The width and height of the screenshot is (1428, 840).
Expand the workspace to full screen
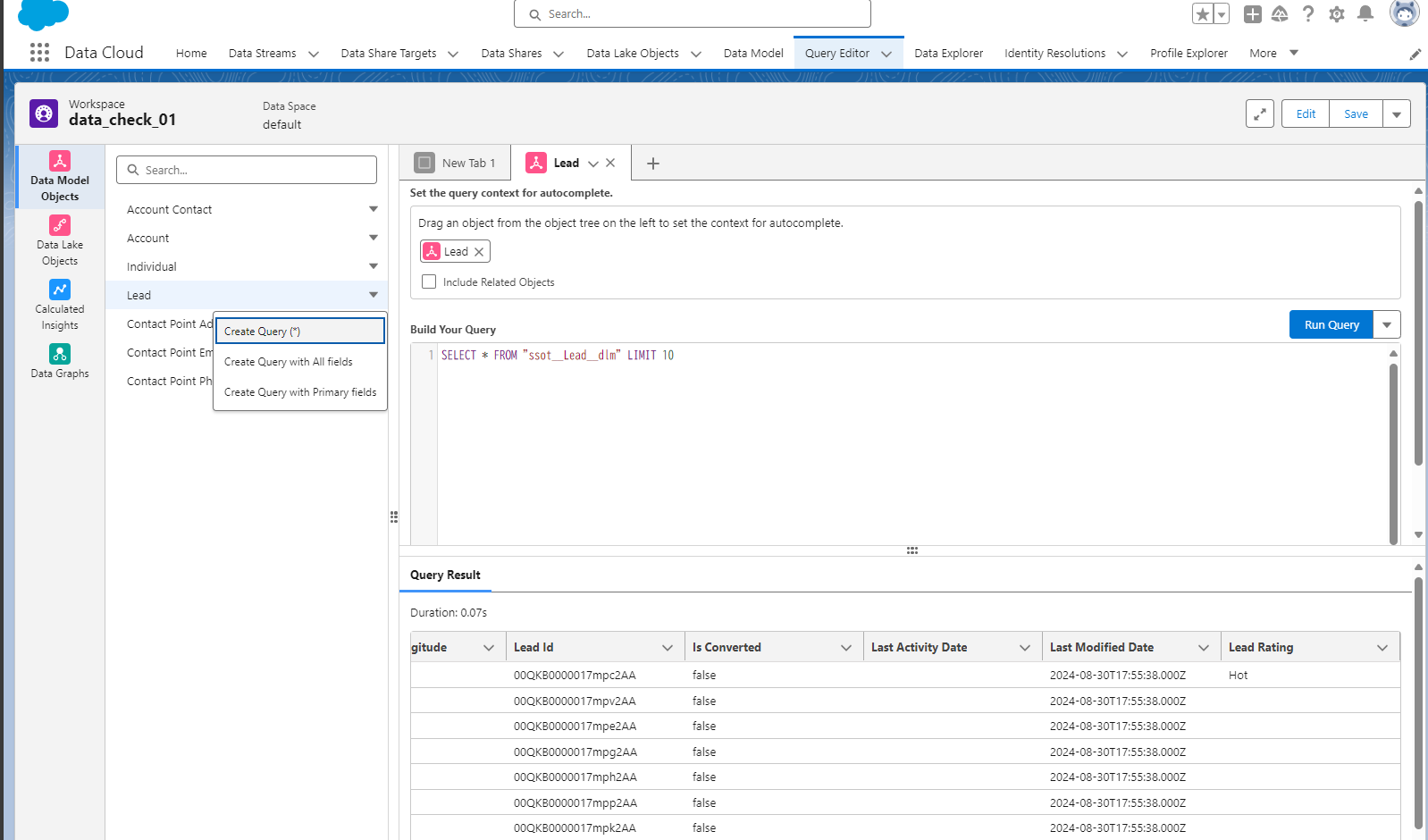1260,113
